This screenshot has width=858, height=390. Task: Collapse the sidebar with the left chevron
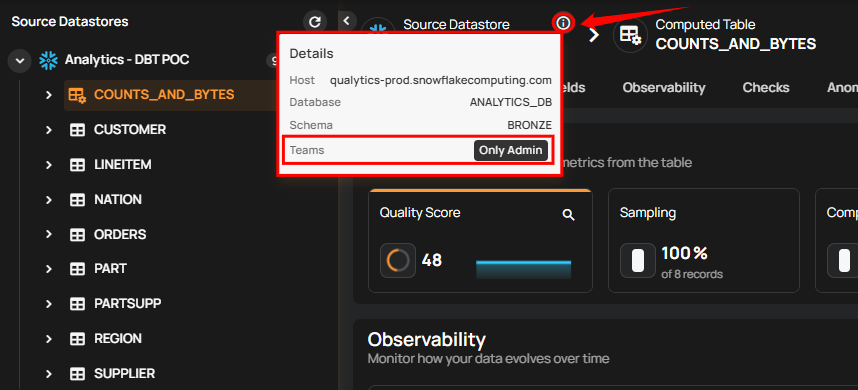click(346, 21)
